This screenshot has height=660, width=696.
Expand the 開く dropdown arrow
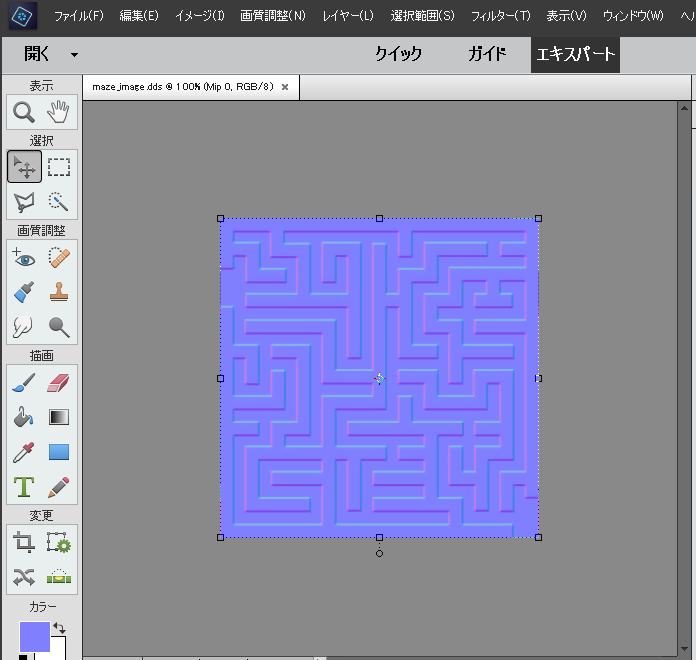click(75, 55)
